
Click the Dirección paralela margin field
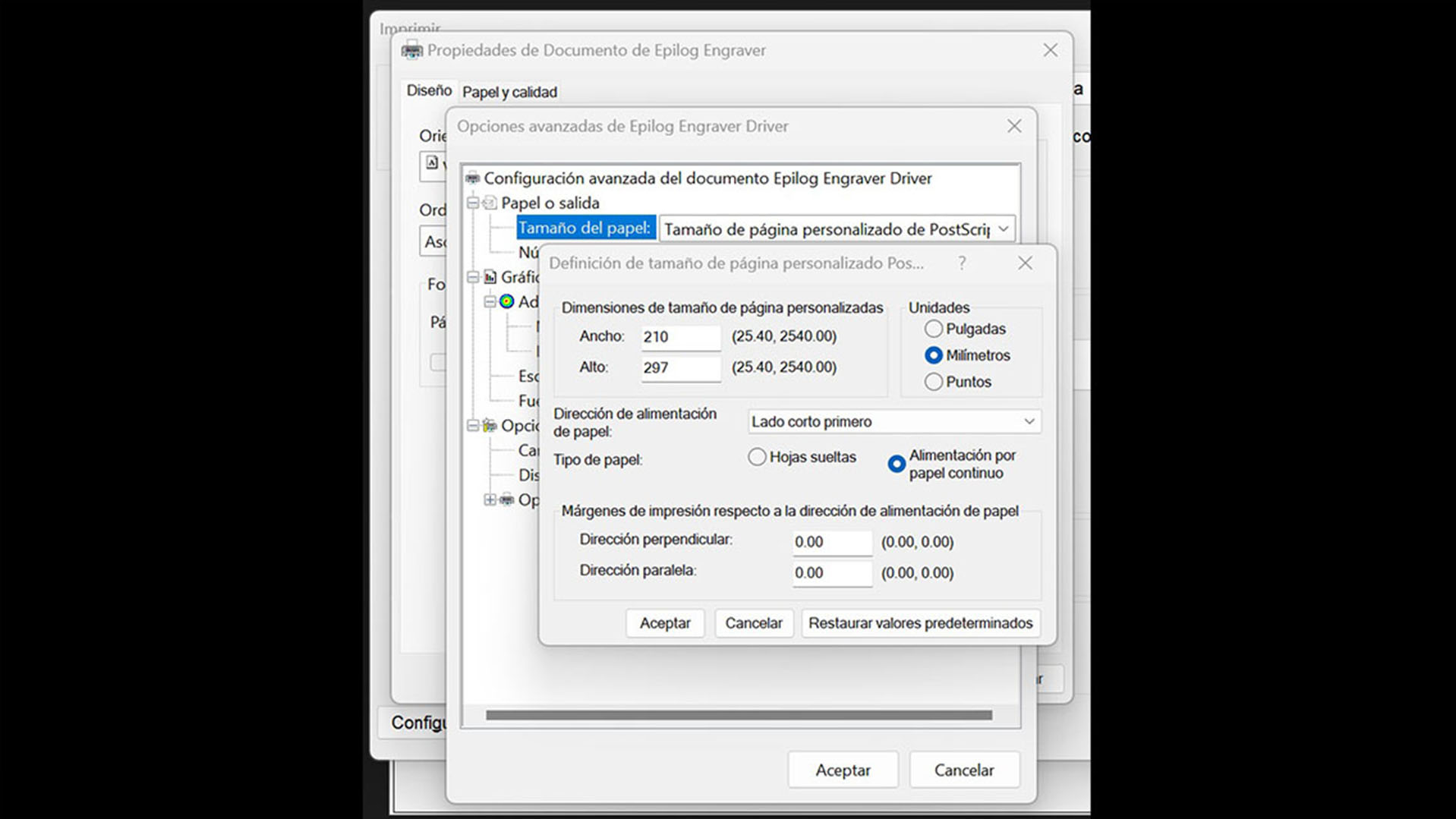(x=832, y=573)
